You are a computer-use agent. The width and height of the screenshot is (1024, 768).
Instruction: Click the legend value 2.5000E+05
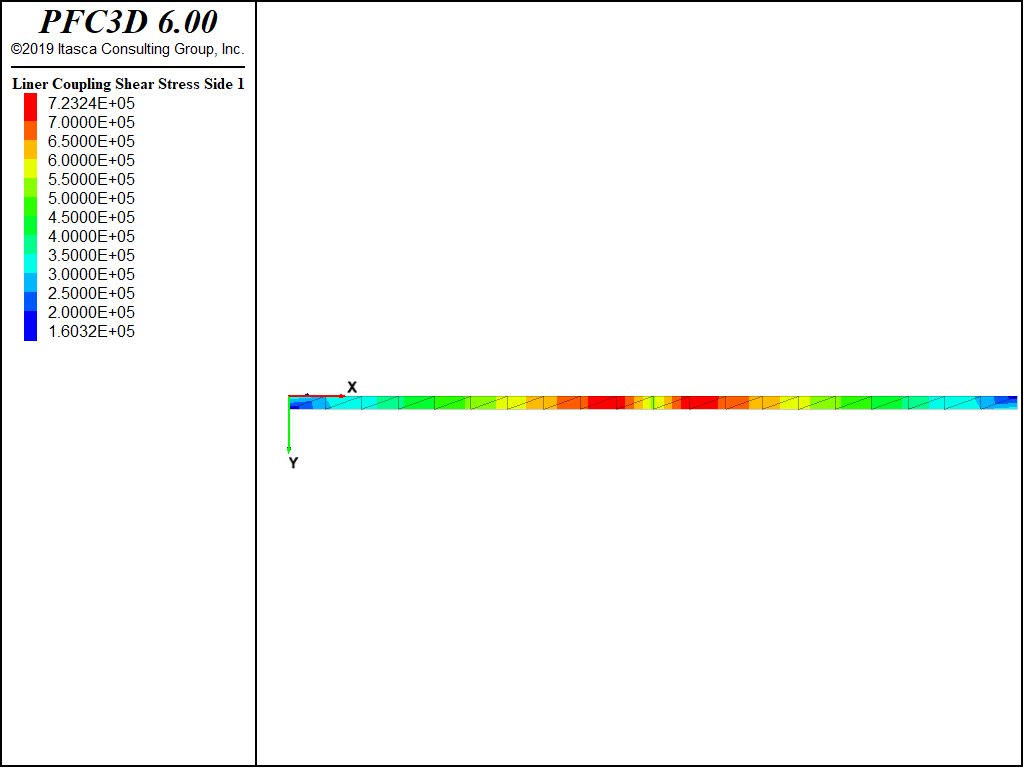click(x=91, y=293)
